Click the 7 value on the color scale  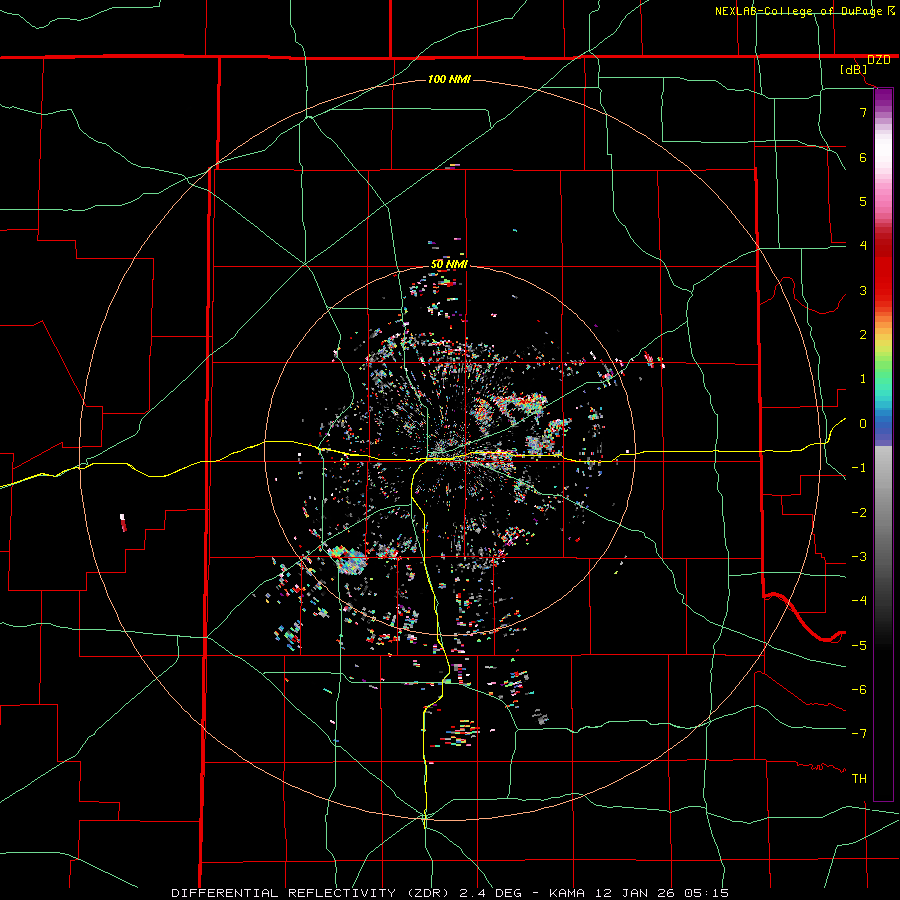[863, 112]
